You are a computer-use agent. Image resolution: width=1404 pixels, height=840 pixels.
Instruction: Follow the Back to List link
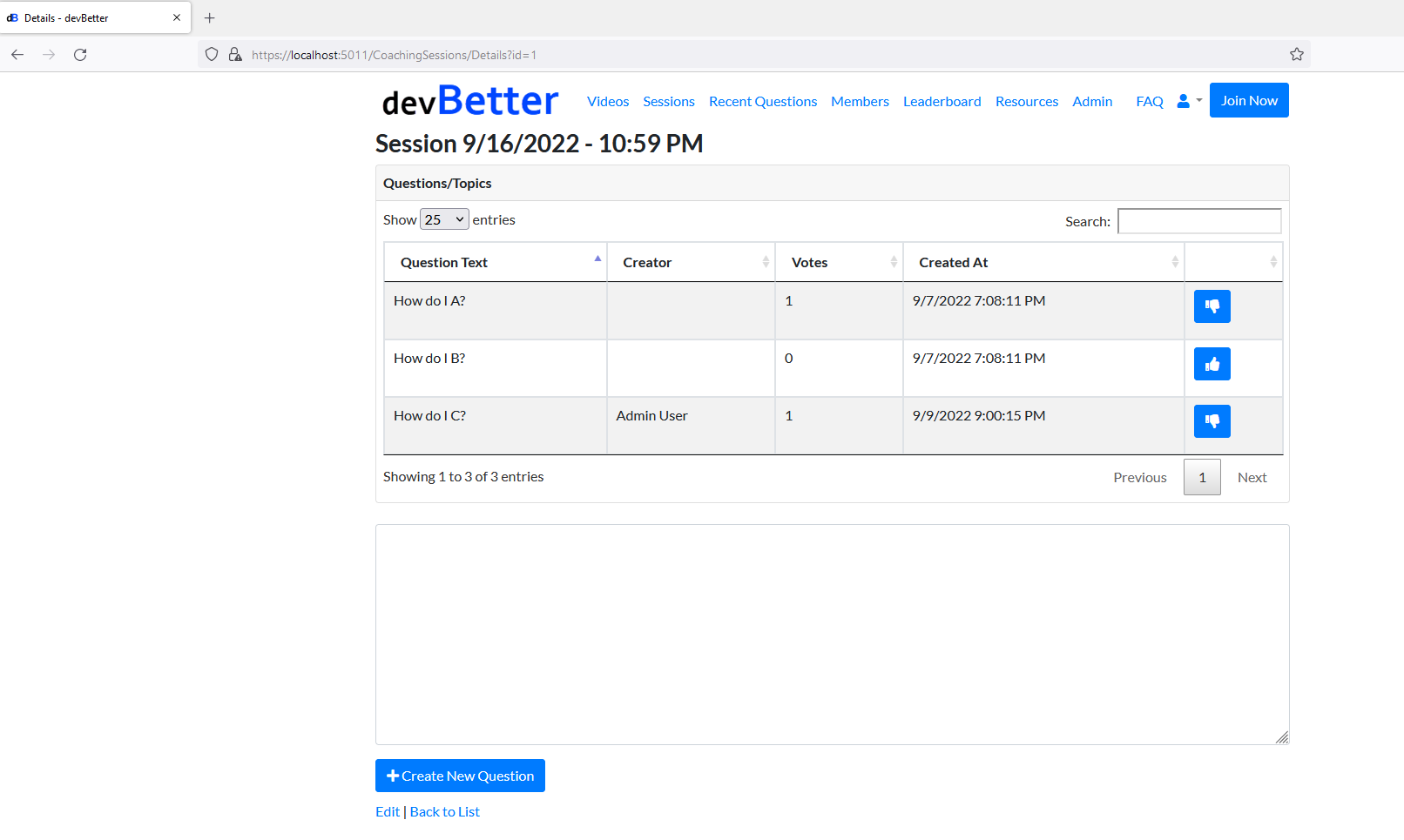(x=444, y=810)
